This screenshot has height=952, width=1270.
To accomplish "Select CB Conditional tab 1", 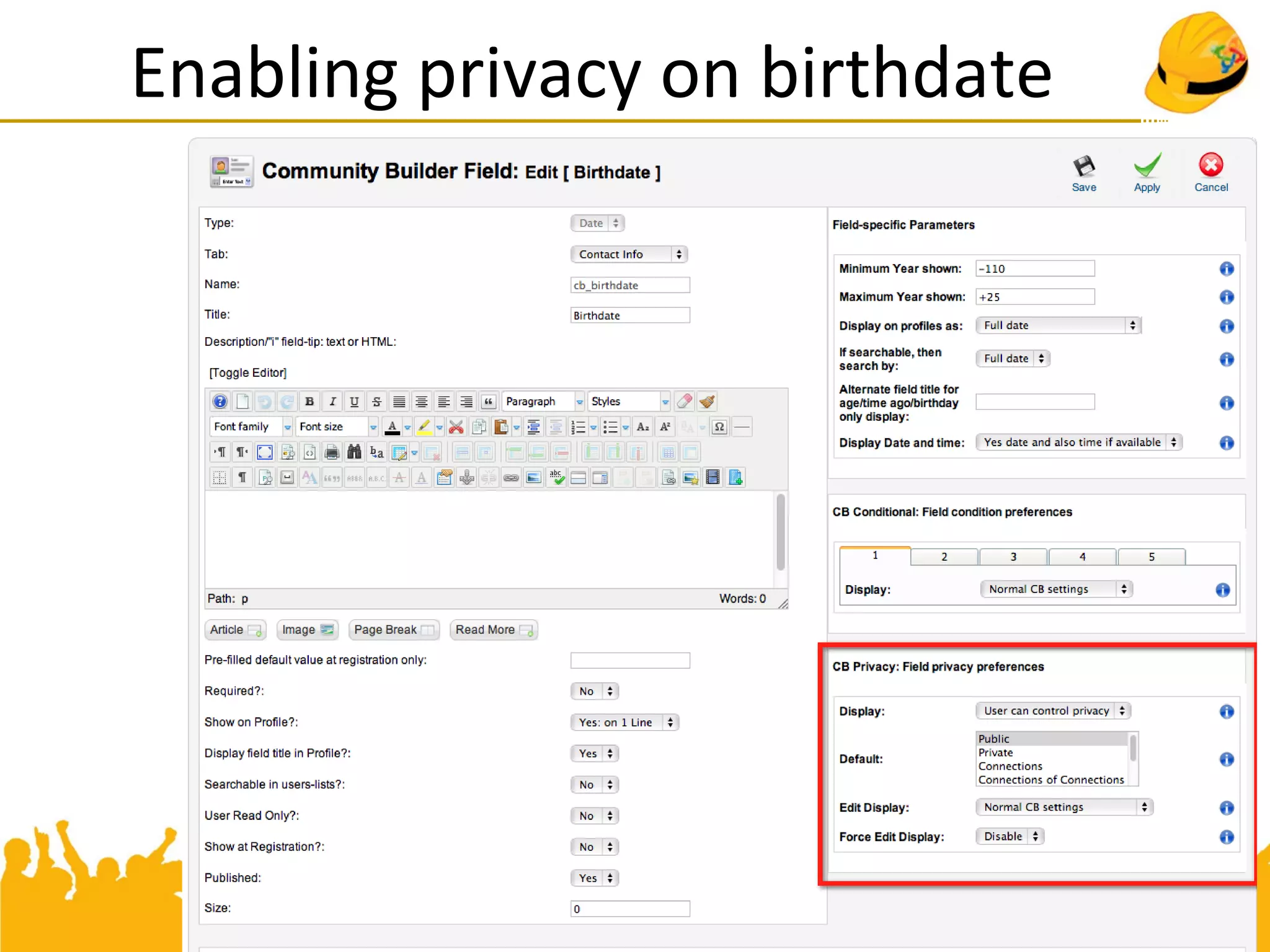I will [875, 555].
